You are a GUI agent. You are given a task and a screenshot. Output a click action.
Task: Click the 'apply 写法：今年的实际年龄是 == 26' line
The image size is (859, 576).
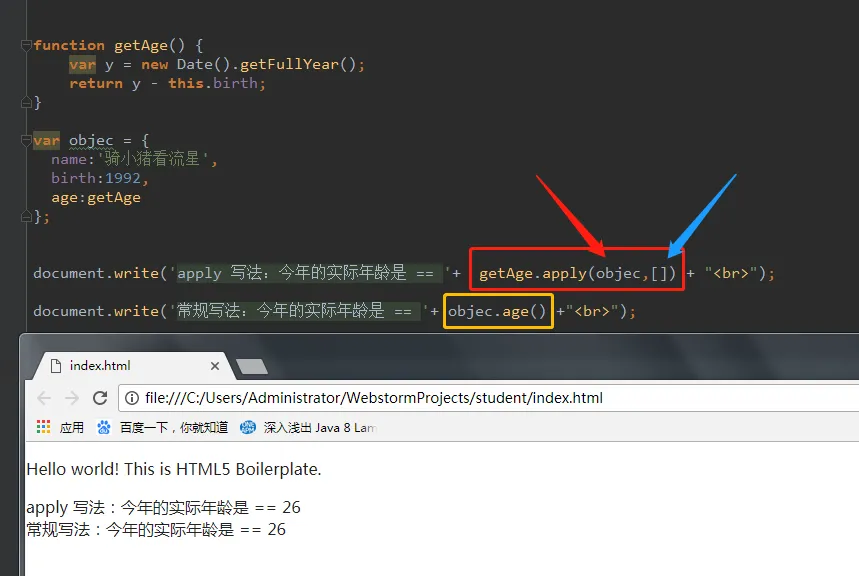click(163, 507)
